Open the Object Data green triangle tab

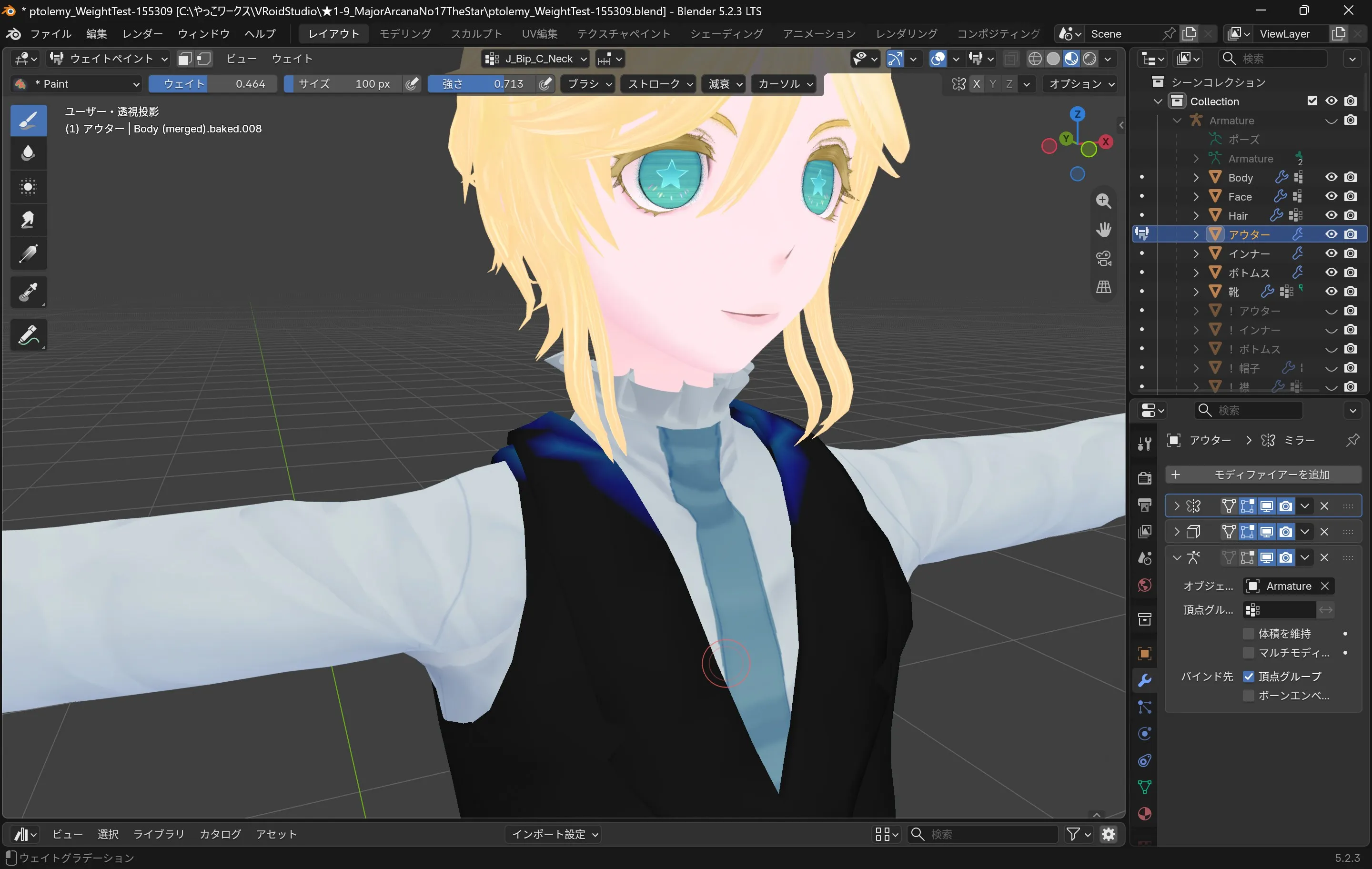click(x=1144, y=787)
